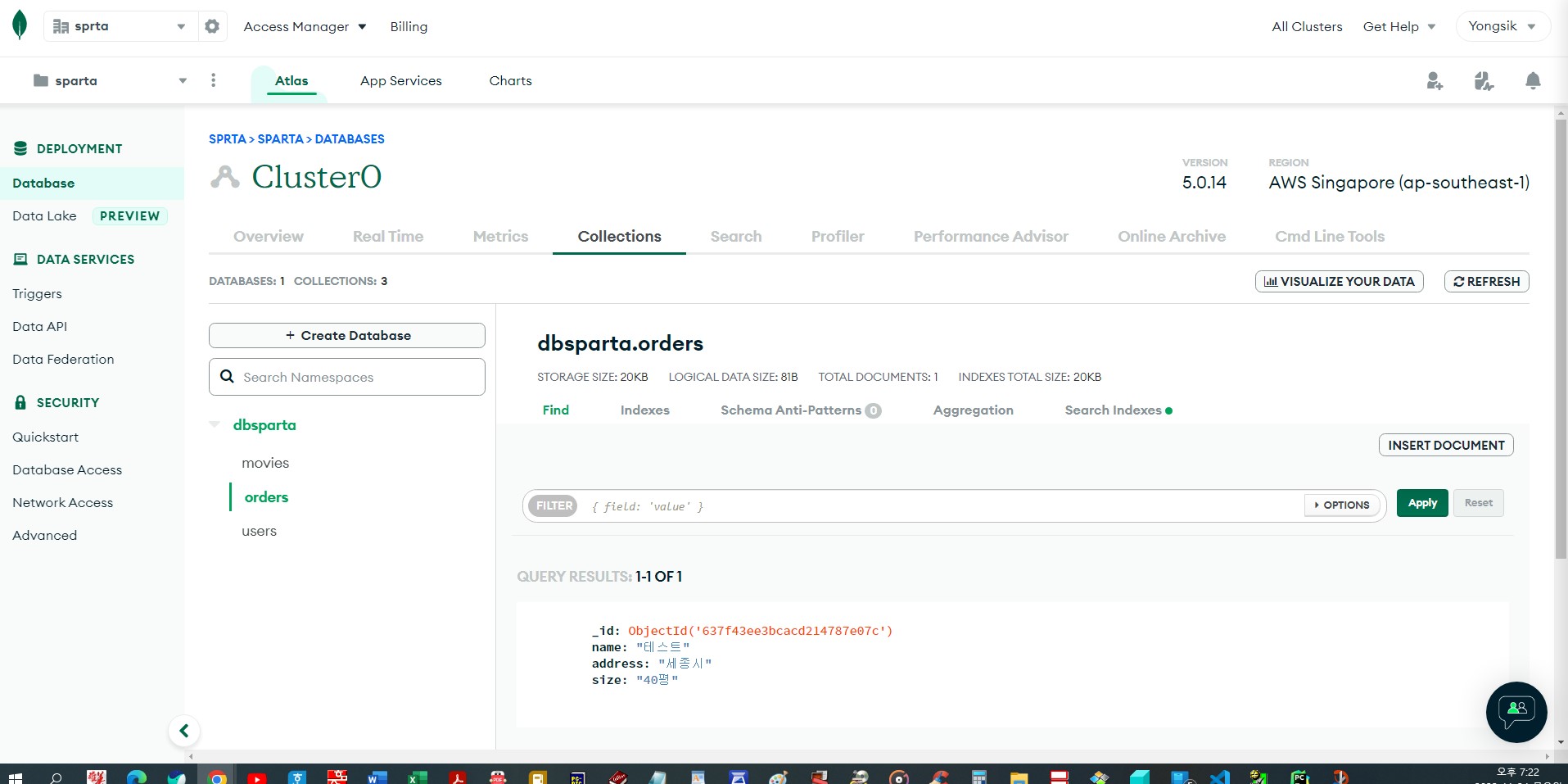Click the invite user icon
Image resolution: width=1568 pixels, height=784 pixels.
pos(1435,80)
